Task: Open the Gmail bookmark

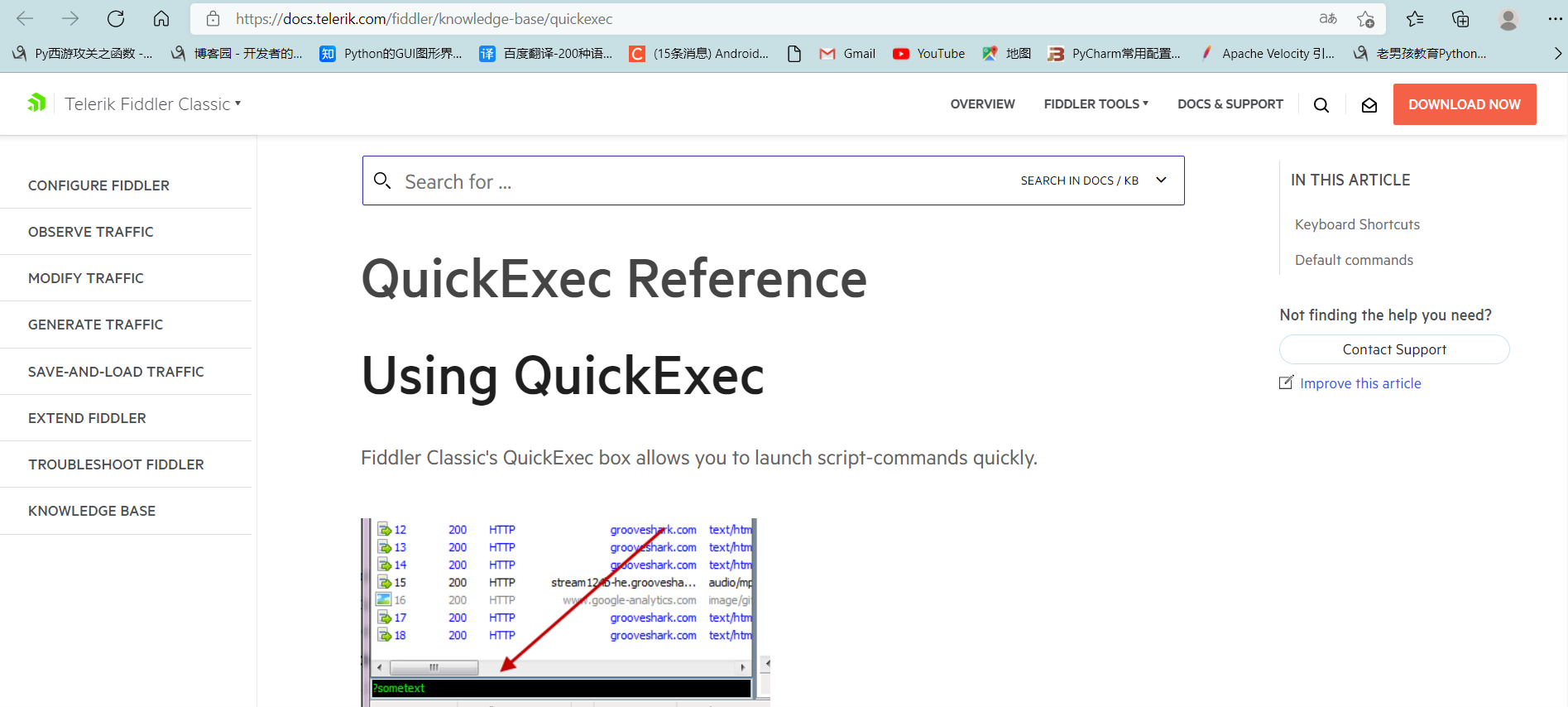Action: [847, 54]
